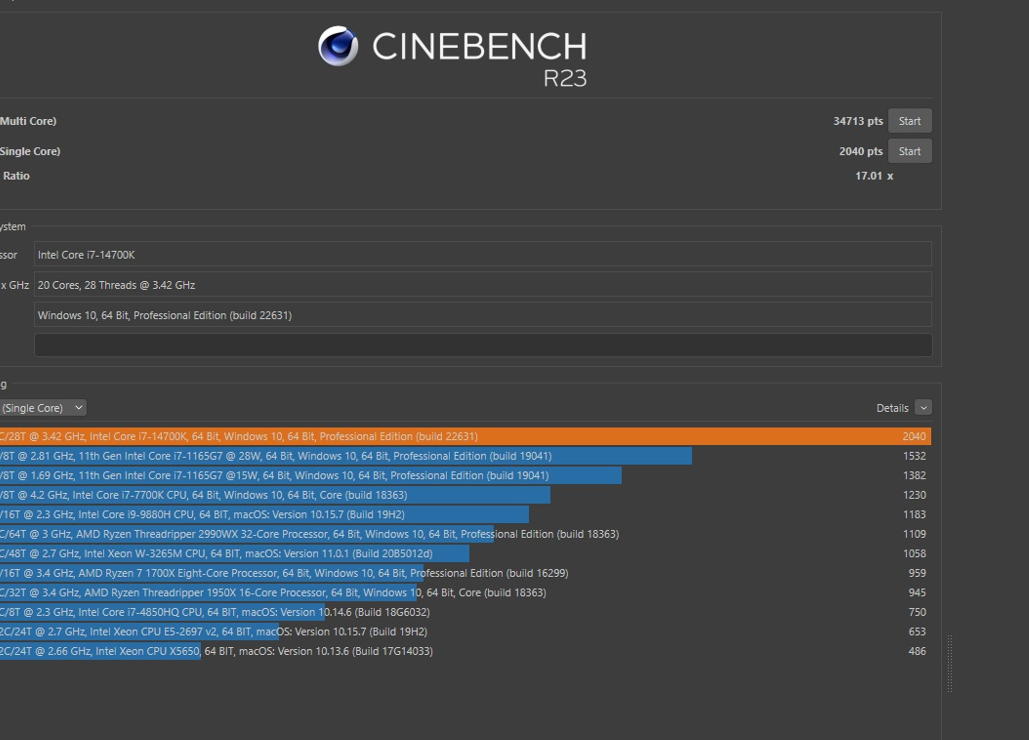
Task: Click the empty info text field
Action: click(x=482, y=345)
